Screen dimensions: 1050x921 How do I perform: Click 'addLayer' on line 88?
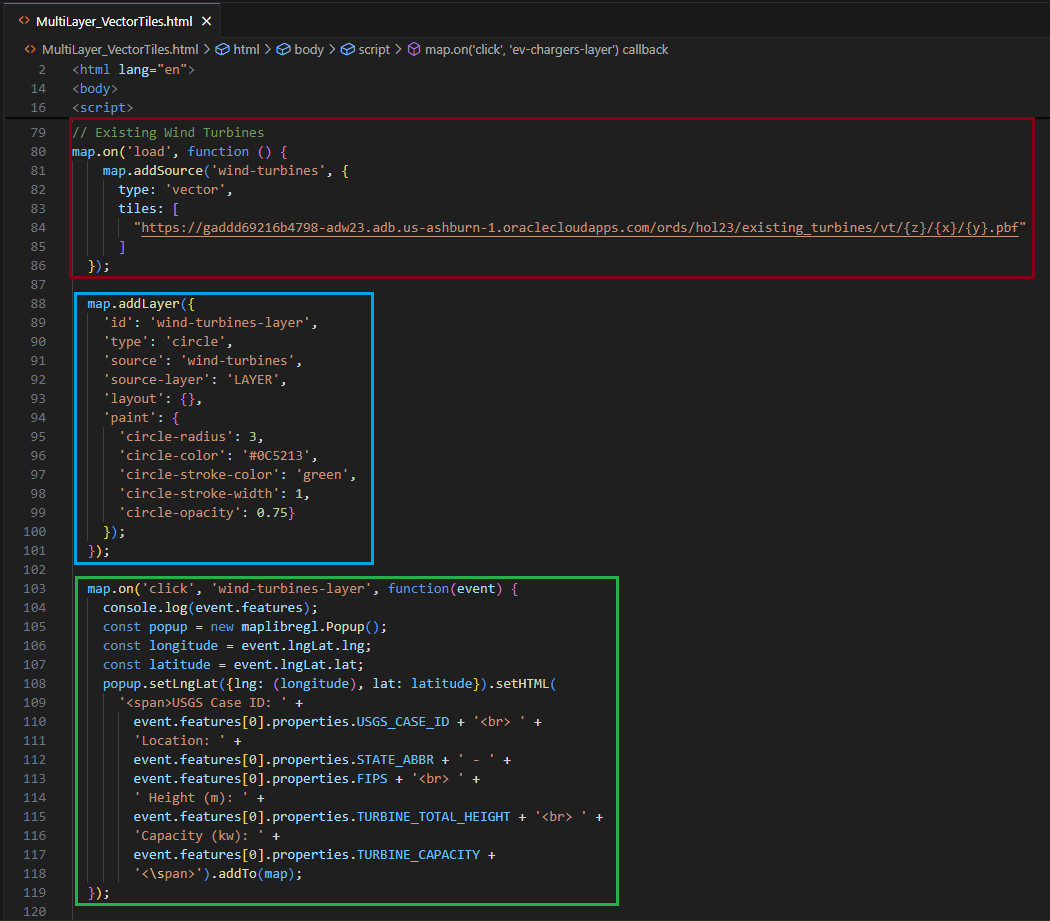click(x=149, y=303)
